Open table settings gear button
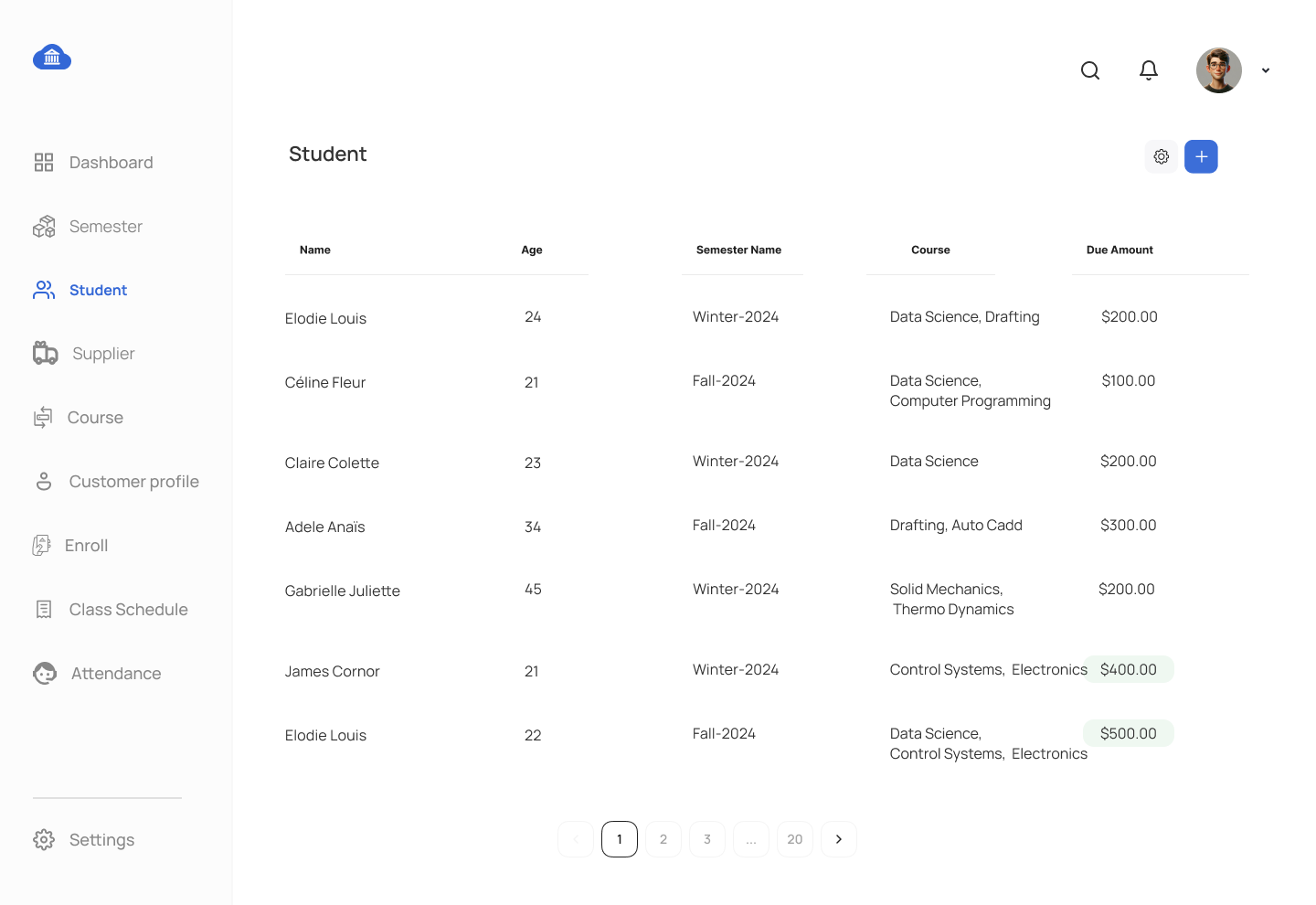 (1162, 156)
